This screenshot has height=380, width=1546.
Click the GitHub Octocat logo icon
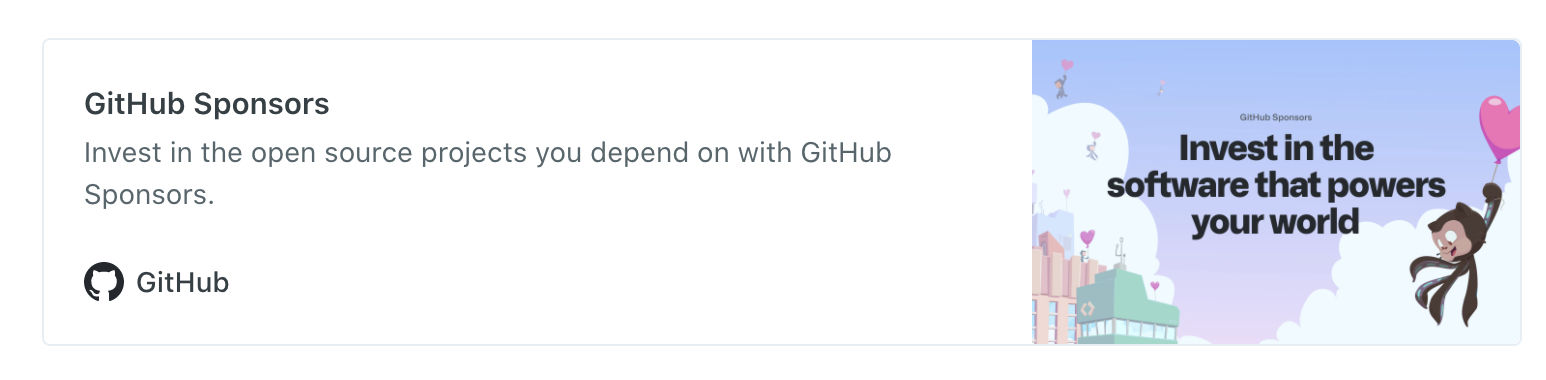pos(104,283)
